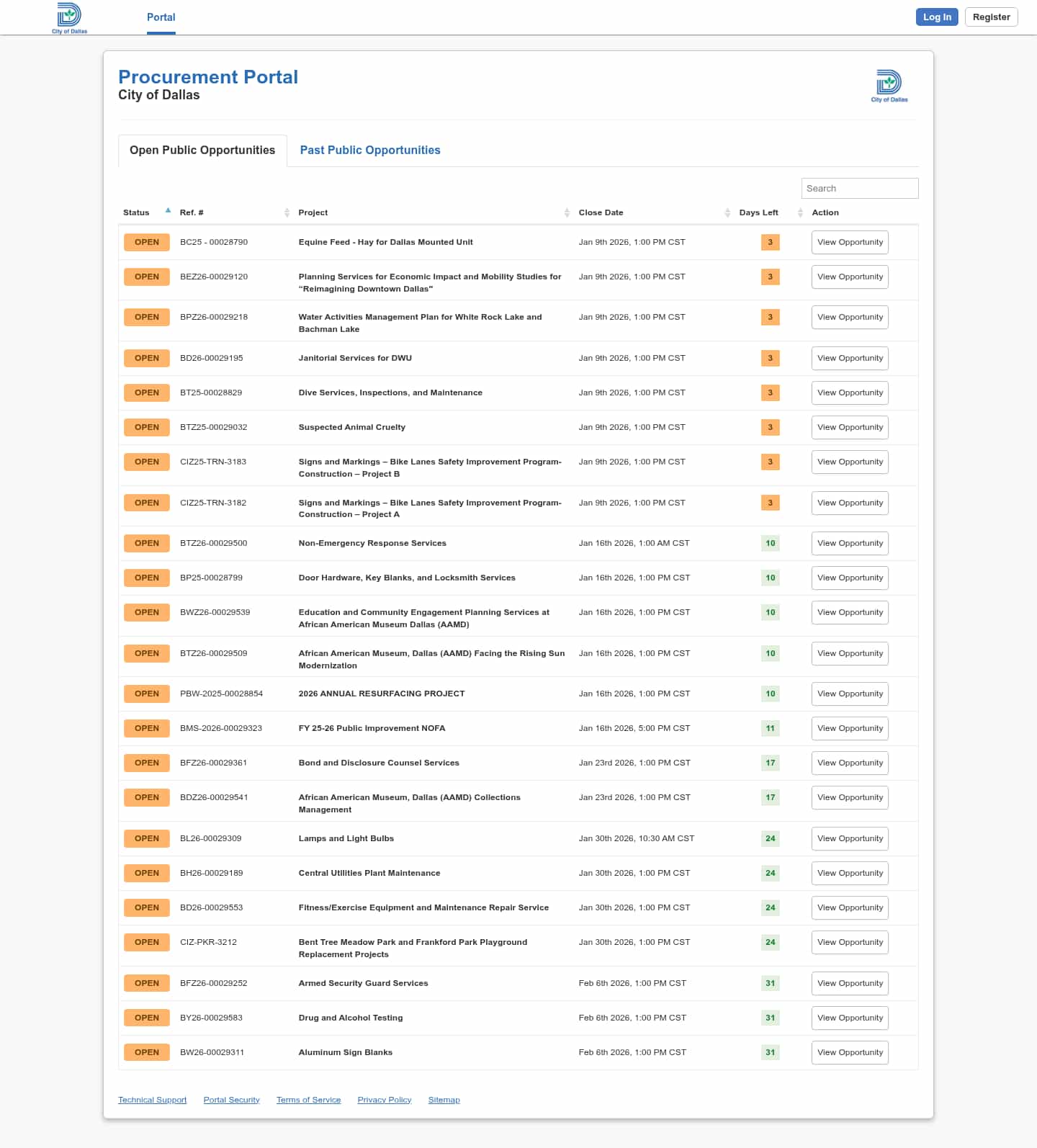
Task: Sort by Close Date using its arrows
Action: 727,212
